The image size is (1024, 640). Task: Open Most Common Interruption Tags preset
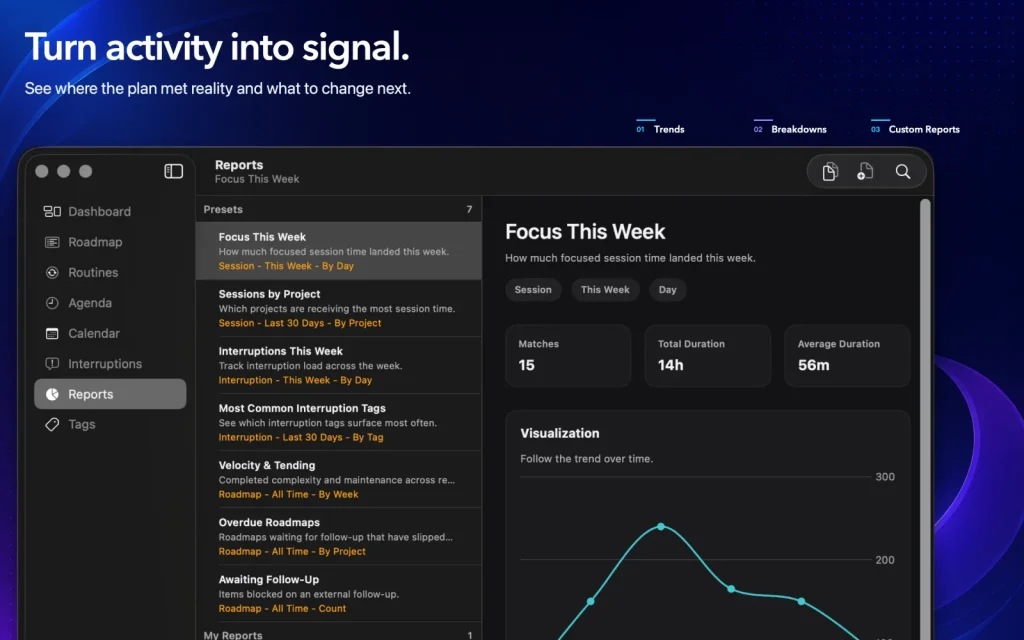(x=338, y=423)
